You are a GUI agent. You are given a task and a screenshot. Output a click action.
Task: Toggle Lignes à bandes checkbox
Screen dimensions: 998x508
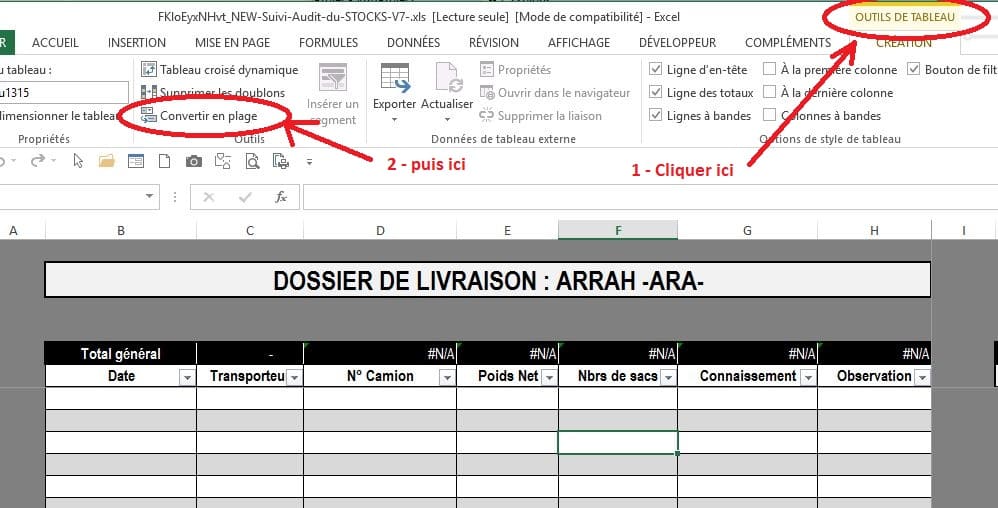point(656,115)
